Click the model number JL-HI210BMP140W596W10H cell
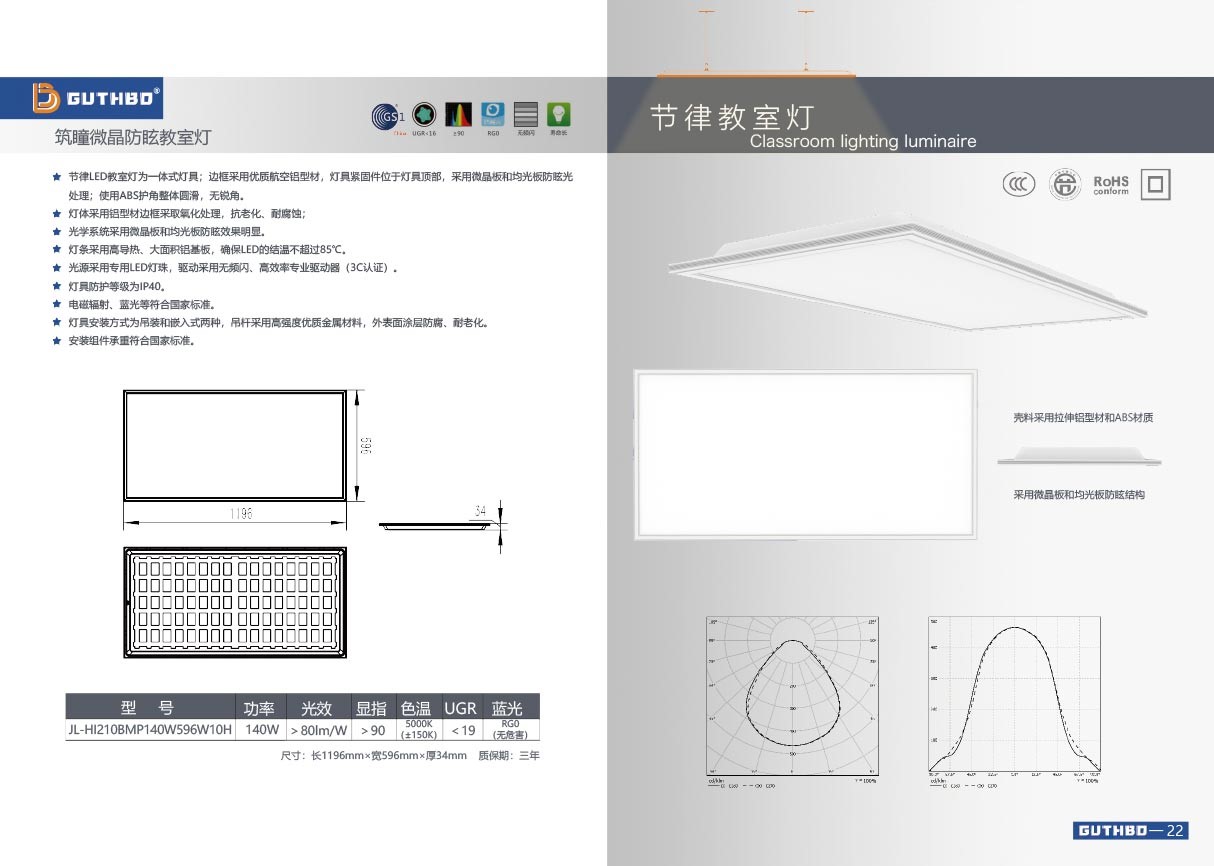This screenshot has height=866, width=1214. (150, 730)
